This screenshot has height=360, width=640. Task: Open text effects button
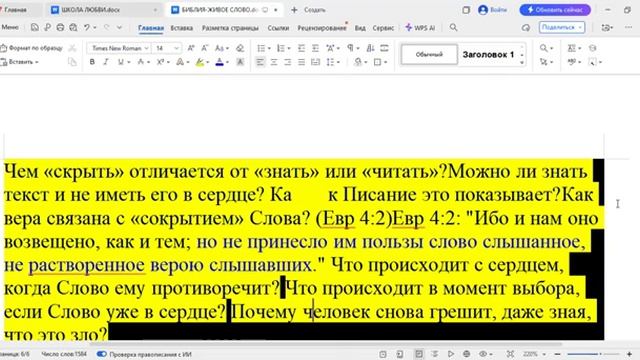[x=180, y=62]
